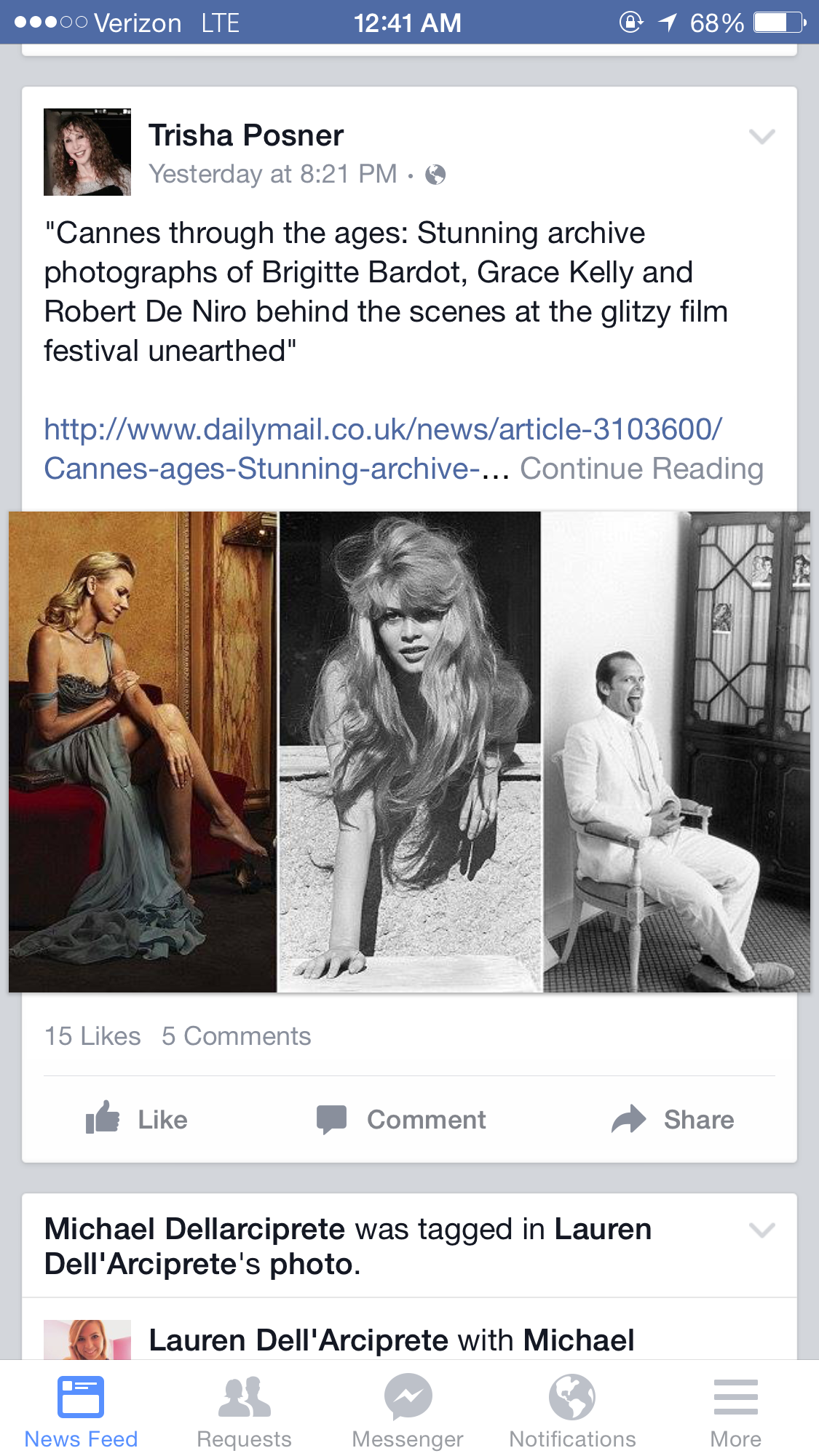View the 5 Comments

pyautogui.click(x=236, y=1036)
